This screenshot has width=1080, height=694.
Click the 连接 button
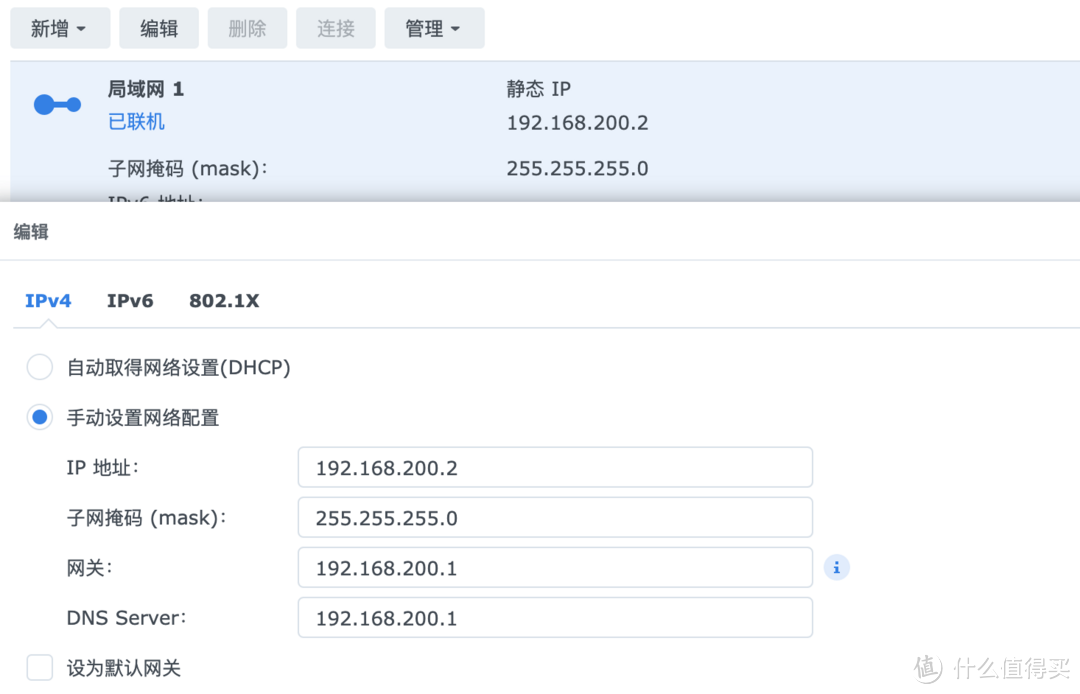tap(336, 29)
